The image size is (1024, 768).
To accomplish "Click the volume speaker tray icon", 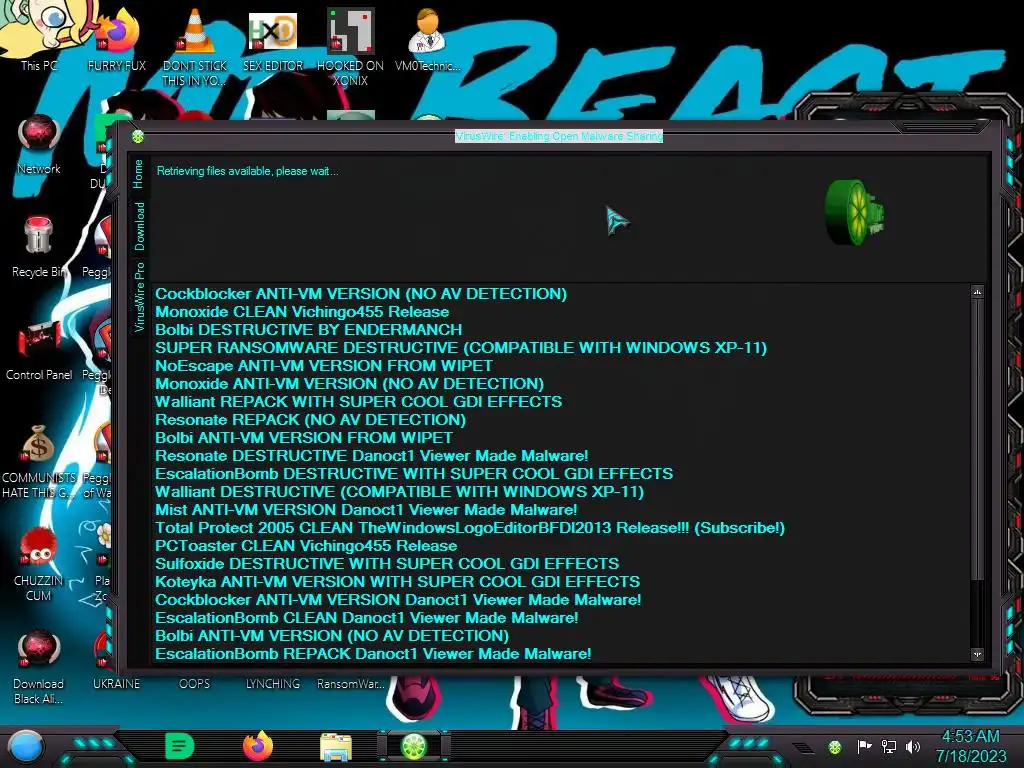I will coord(913,746).
